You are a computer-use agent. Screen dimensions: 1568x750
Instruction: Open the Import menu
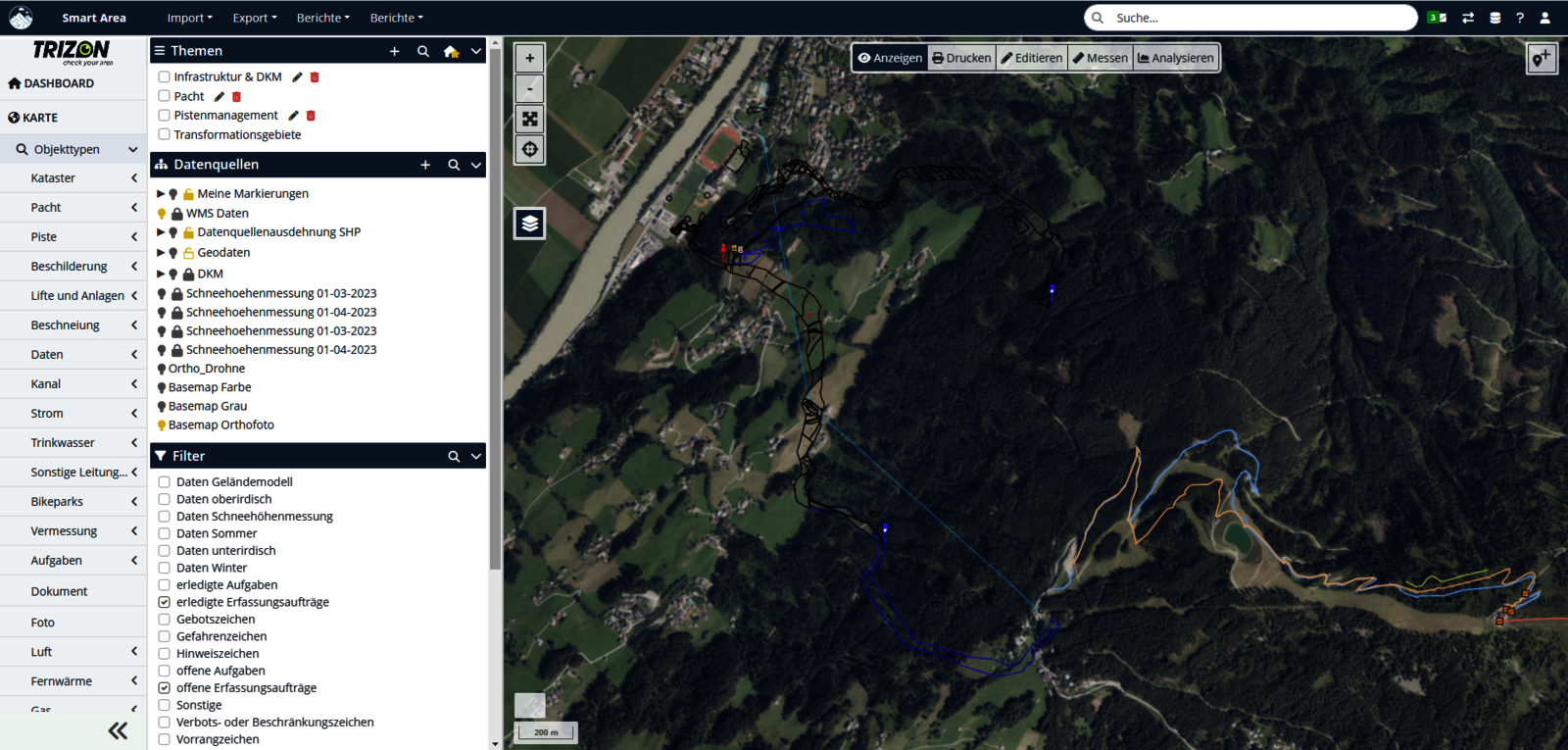click(x=189, y=18)
